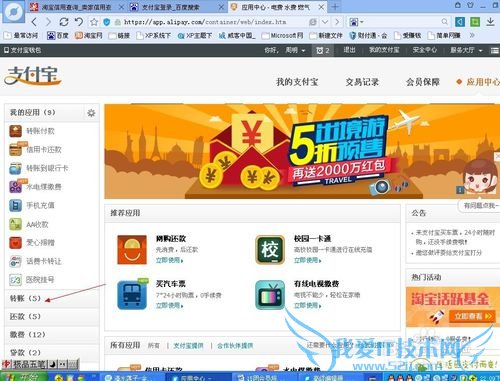Open a new browser tab with plus button

coord(335,7)
